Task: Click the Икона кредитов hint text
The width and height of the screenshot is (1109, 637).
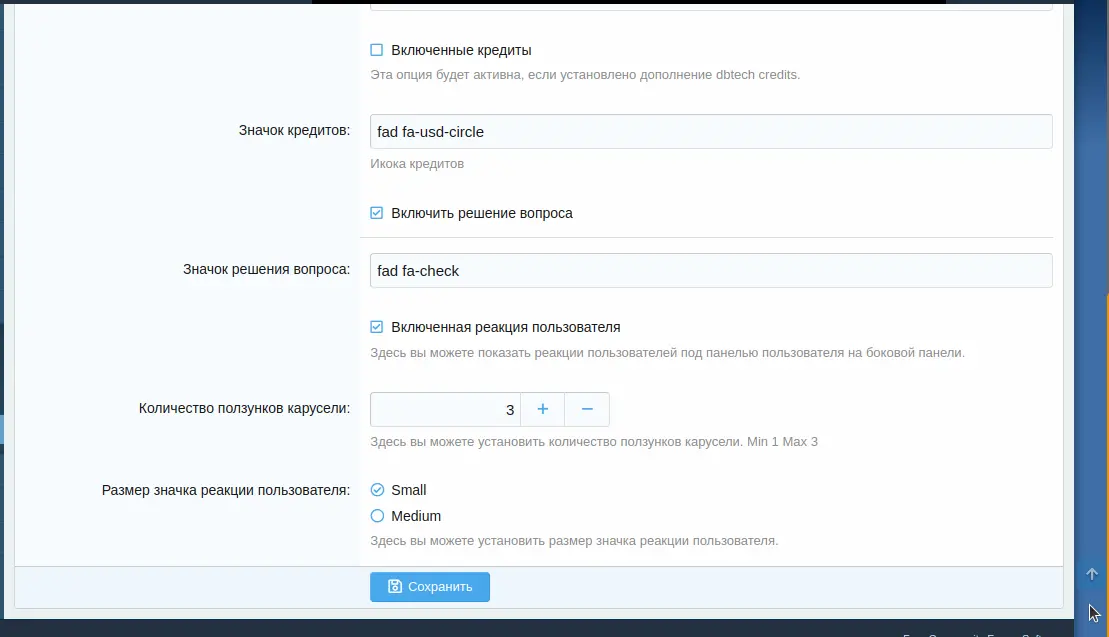Action: point(417,163)
